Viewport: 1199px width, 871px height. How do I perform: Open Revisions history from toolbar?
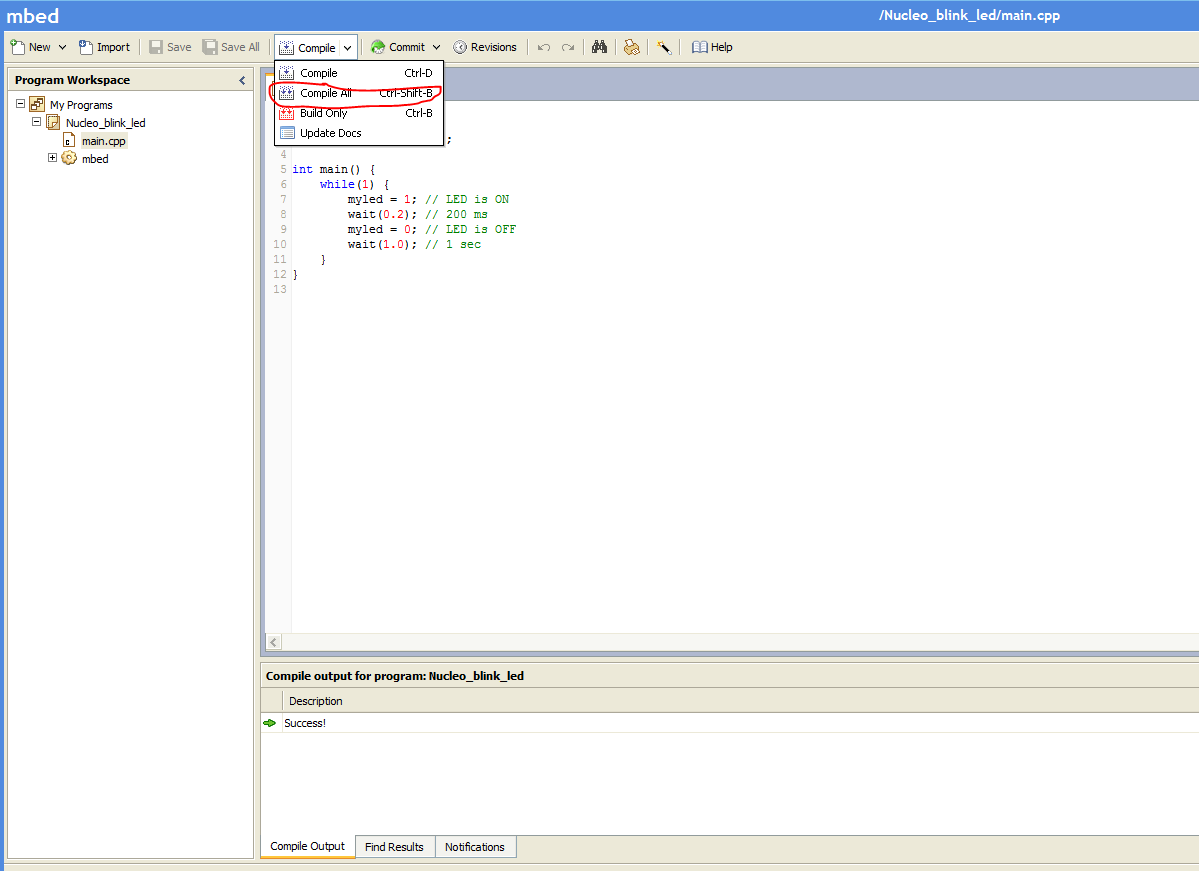coord(485,47)
